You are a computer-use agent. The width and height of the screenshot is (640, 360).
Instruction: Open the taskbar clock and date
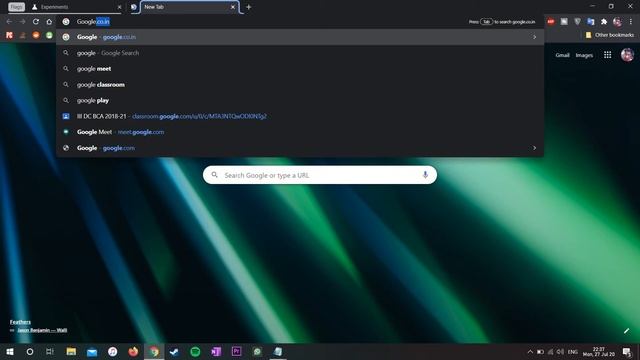(x=599, y=352)
